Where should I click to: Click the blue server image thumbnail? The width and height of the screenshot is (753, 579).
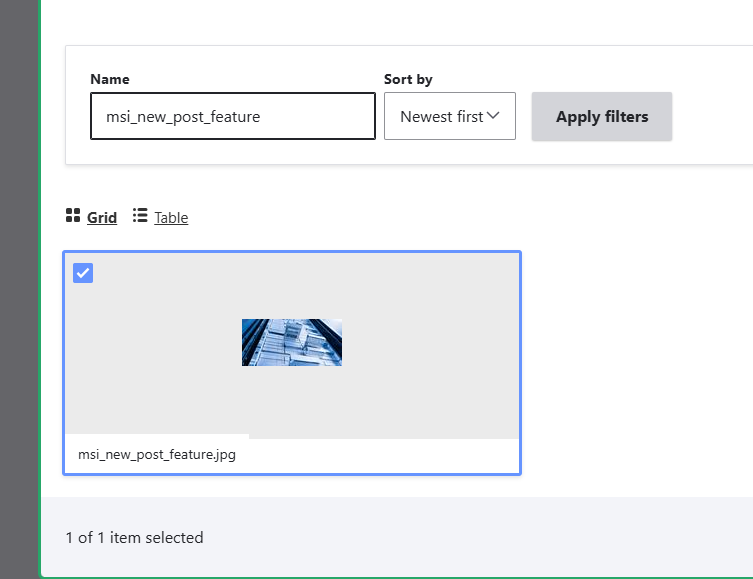(292, 342)
